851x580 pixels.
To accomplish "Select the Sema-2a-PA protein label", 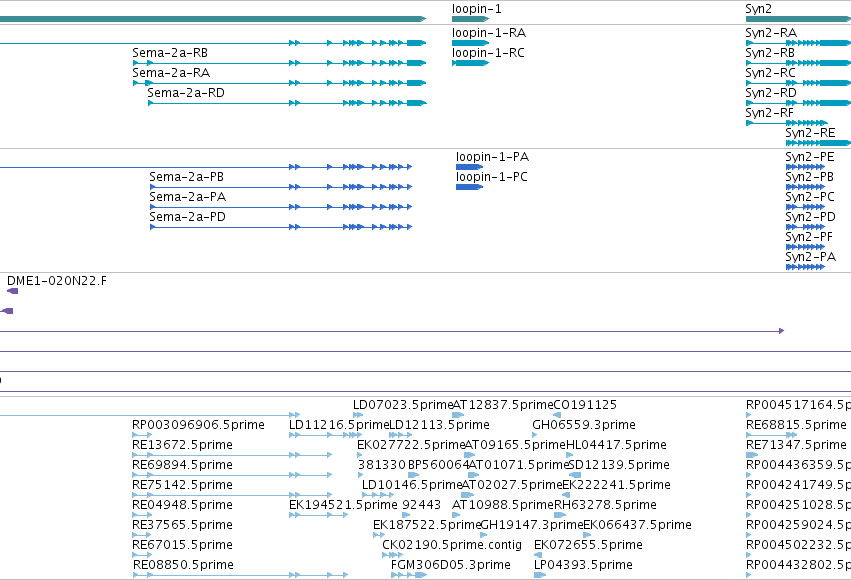I will (188, 197).
